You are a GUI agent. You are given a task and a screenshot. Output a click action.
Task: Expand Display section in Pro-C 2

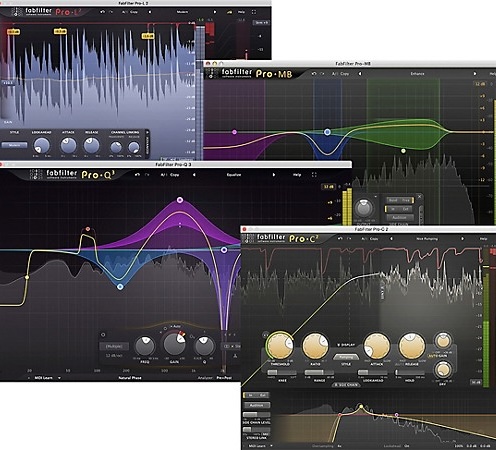[346, 345]
